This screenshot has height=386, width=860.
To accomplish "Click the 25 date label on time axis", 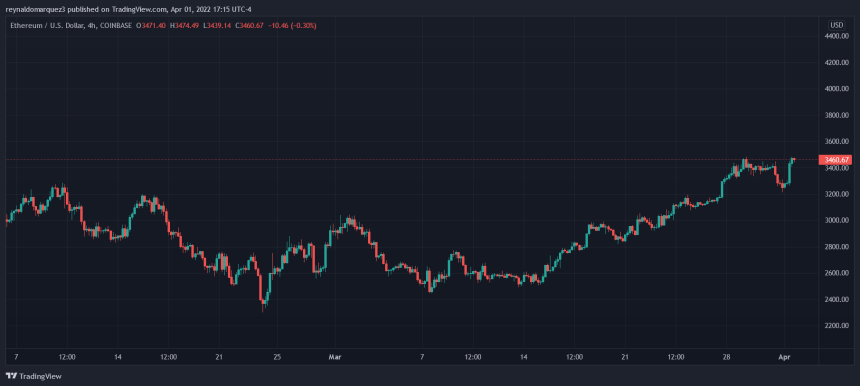I will 277,357.
